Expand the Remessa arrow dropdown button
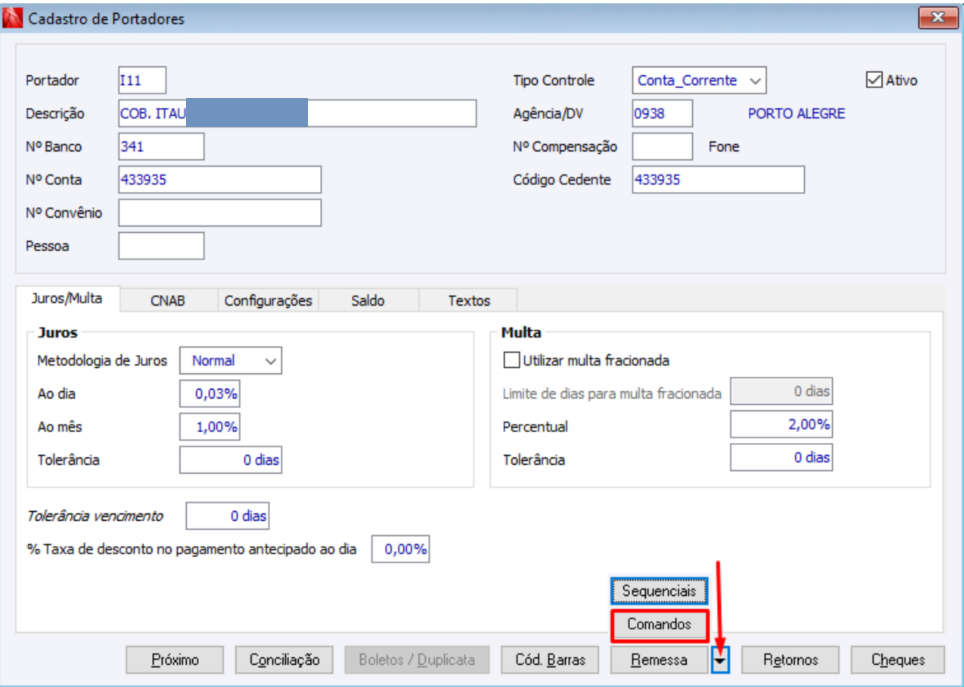The width and height of the screenshot is (964, 687). 720,660
